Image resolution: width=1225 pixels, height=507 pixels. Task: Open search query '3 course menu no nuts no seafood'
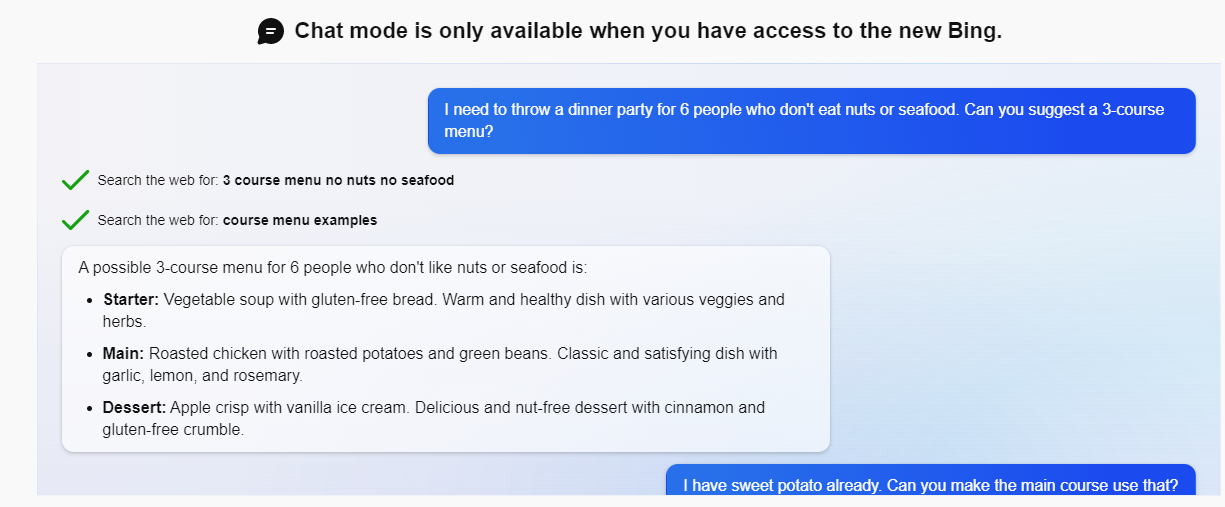pyautogui.click(x=338, y=181)
